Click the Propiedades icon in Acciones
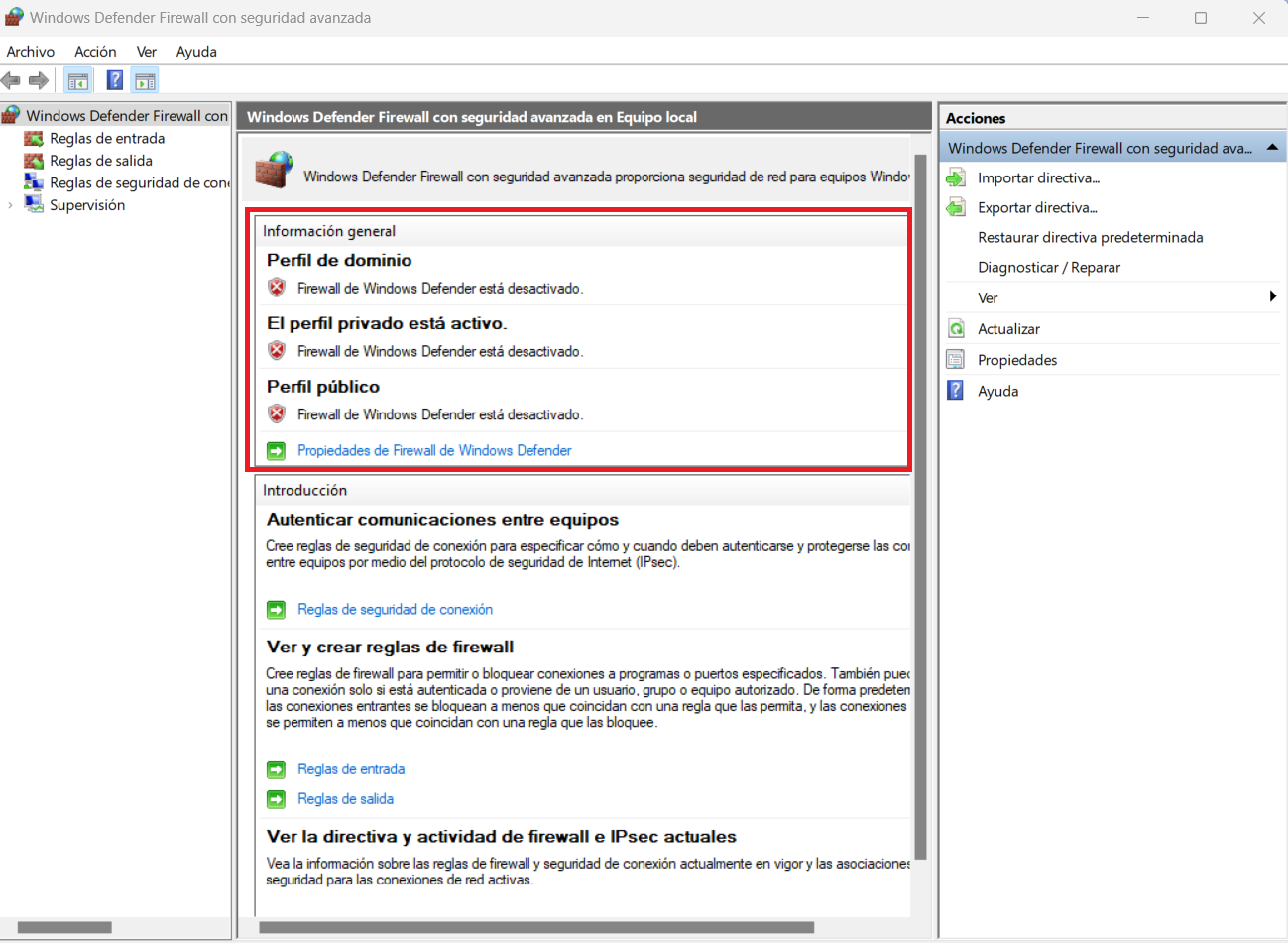The width and height of the screenshot is (1288, 943). (x=956, y=360)
